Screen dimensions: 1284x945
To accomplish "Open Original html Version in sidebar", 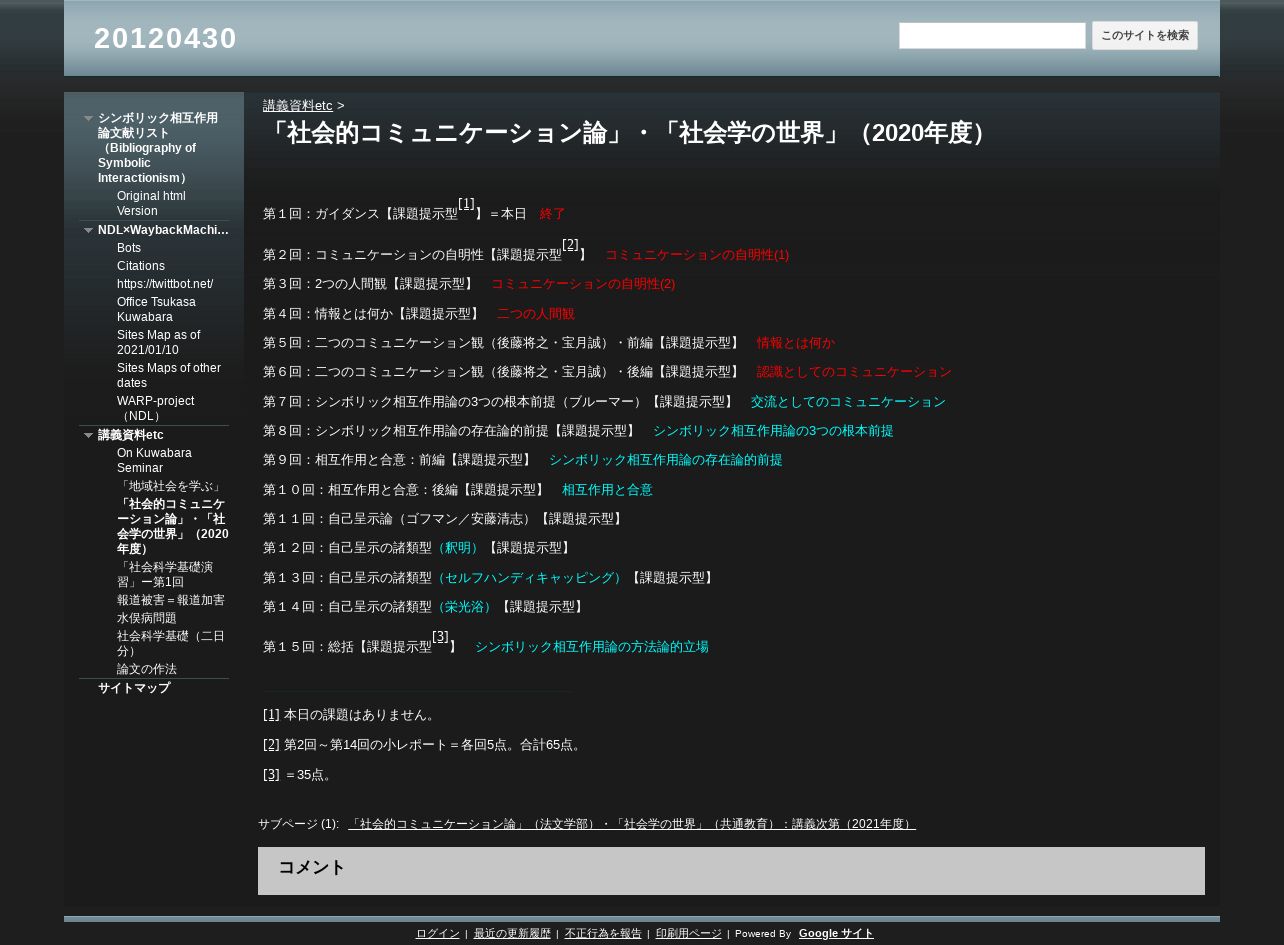I will tap(151, 204).
